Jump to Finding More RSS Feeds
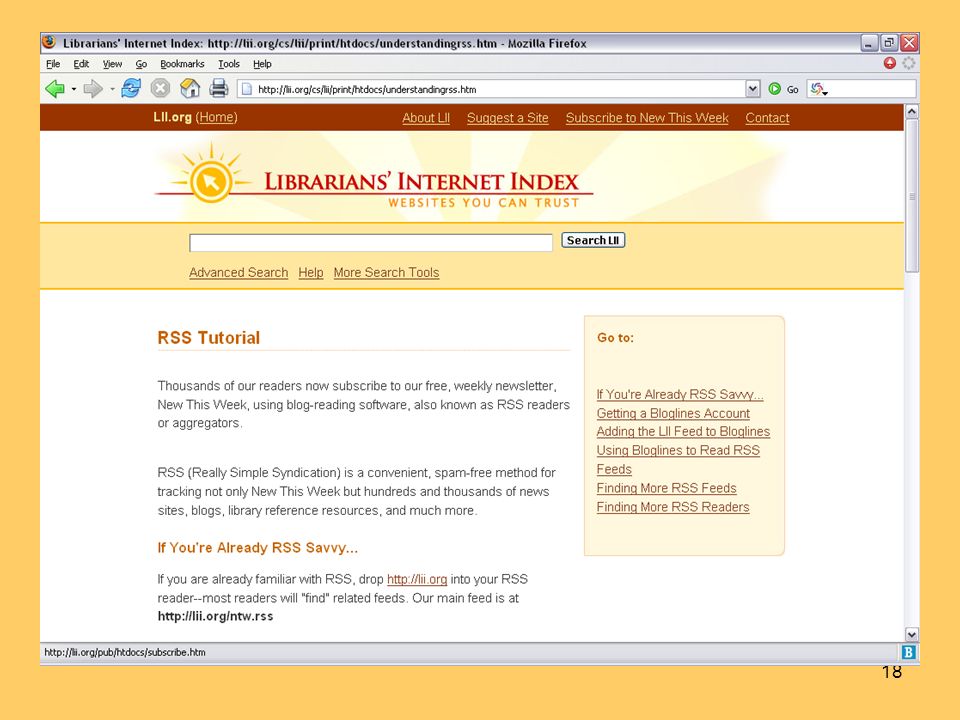960x720 pixels. click(666, 488)
